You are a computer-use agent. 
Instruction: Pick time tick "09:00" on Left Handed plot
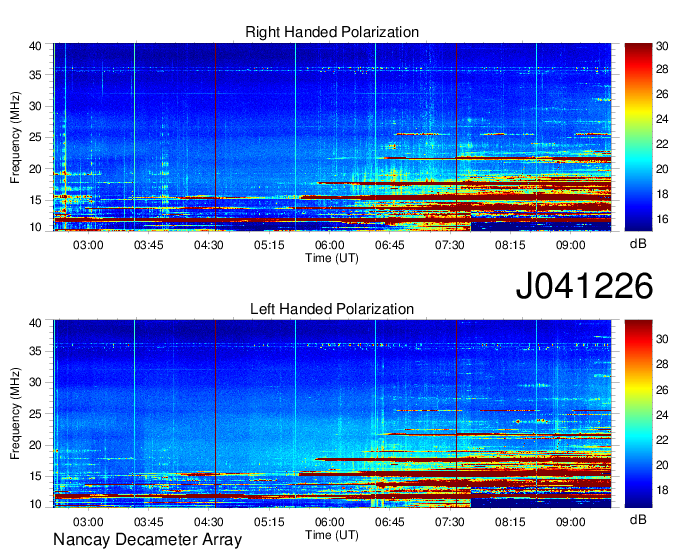(570, 522)
